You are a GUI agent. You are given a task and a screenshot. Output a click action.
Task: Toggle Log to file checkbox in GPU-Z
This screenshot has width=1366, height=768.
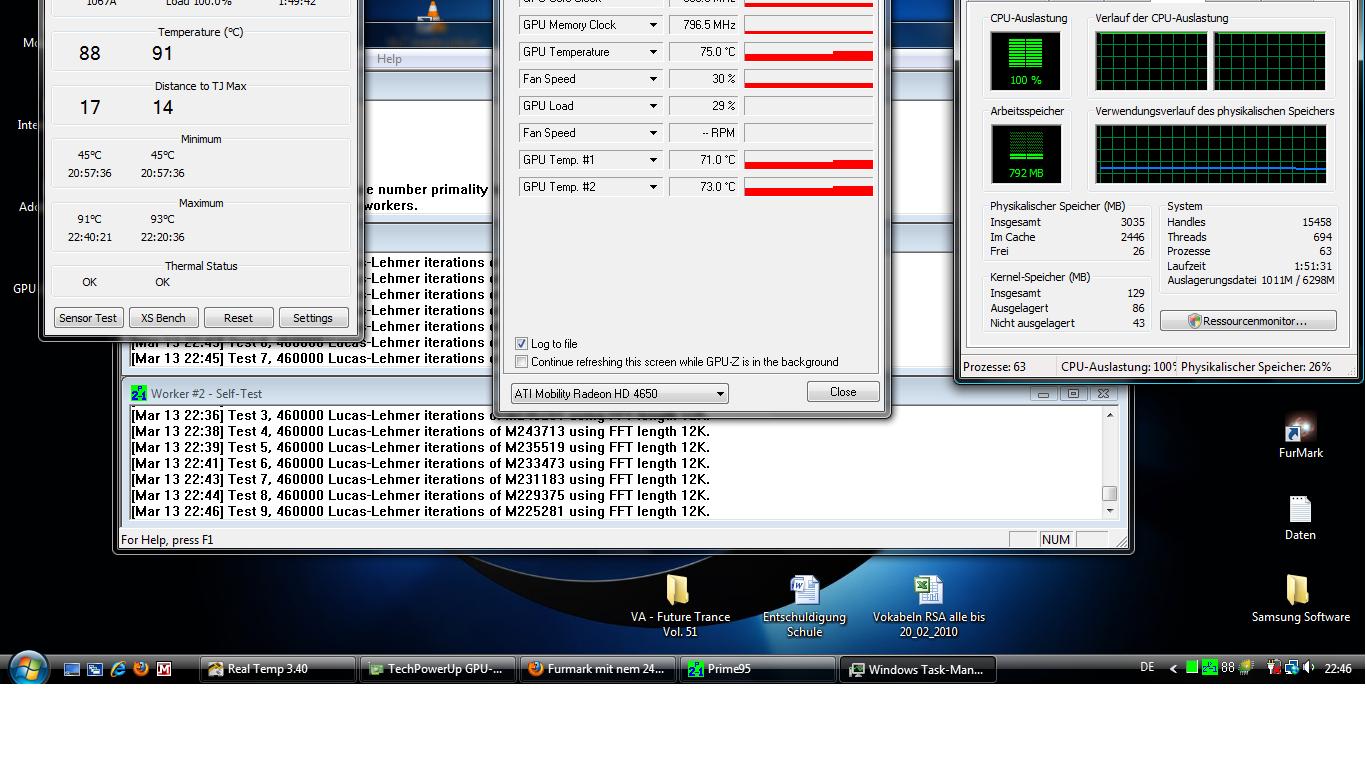pos(521,343)
